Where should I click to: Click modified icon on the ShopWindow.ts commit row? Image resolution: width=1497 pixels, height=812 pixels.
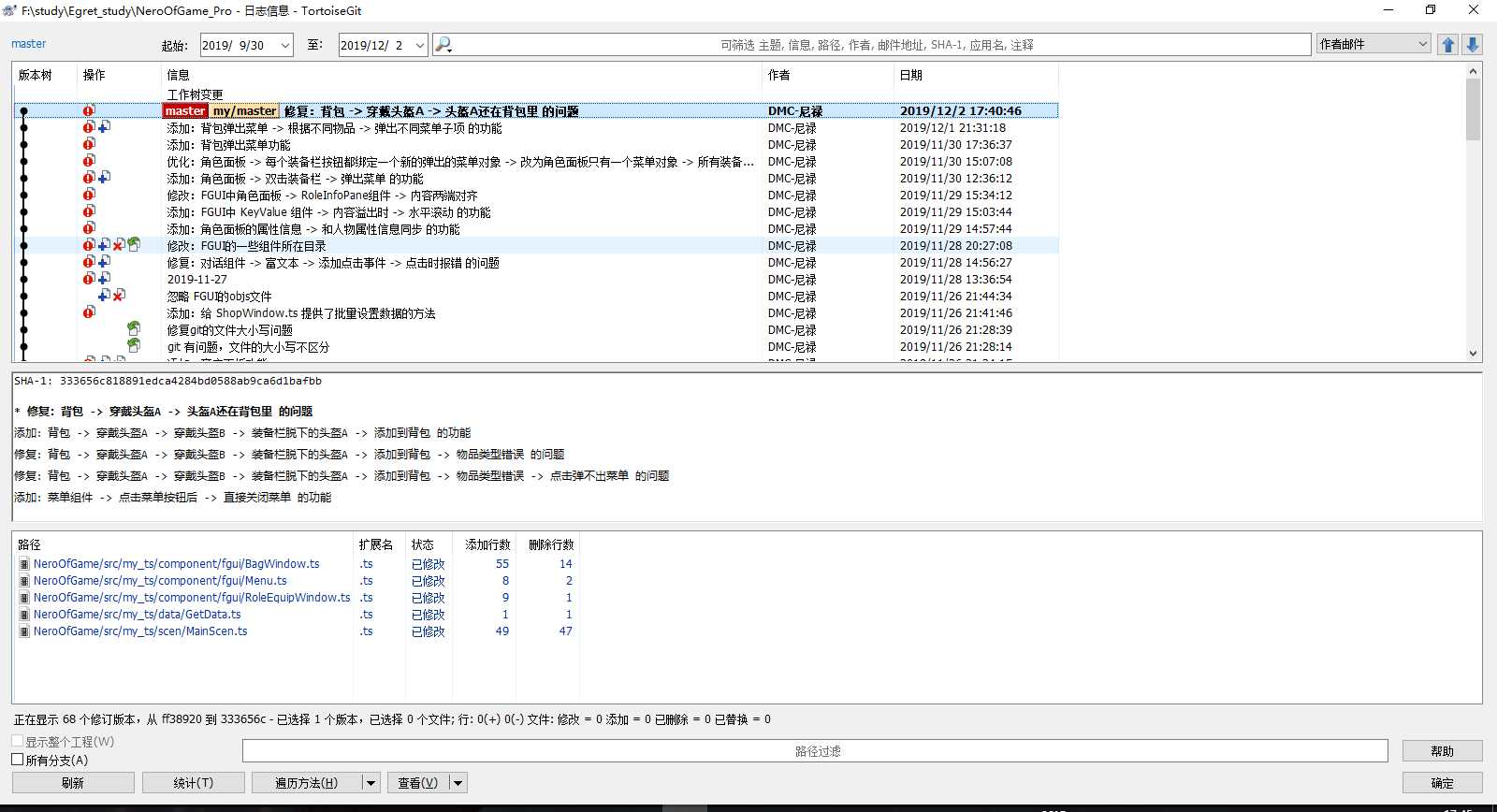(89, 312)
